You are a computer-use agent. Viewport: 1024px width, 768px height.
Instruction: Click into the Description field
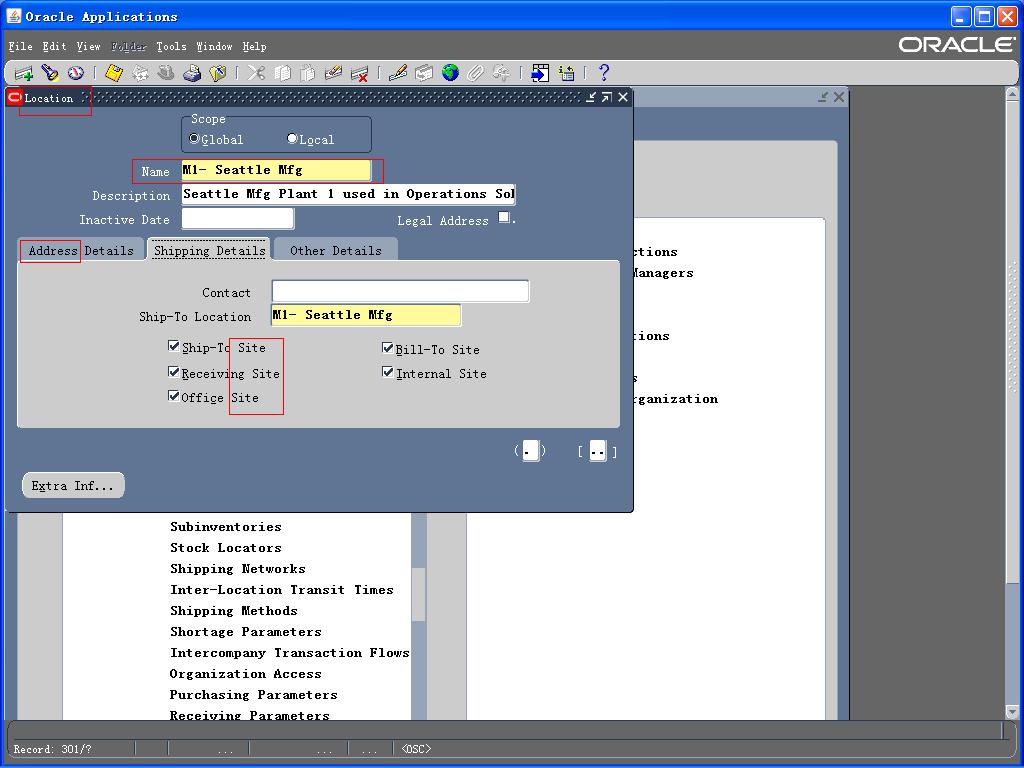(348, 194)
